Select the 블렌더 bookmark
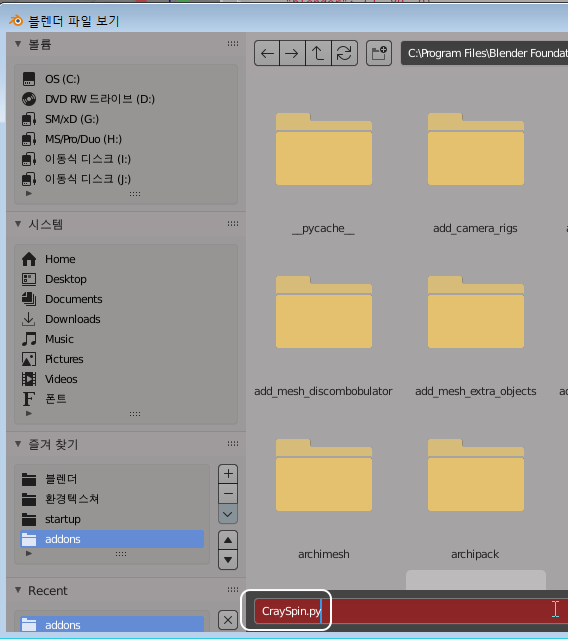568x639 pixels. pyautogui.click(x=112, y=479)
